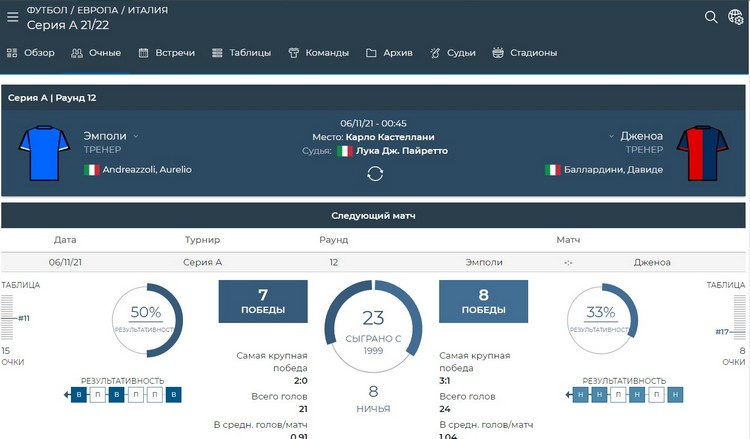The image size is (750, 439).
Task: Open the hamburger menu
Action: coord(12,17)
